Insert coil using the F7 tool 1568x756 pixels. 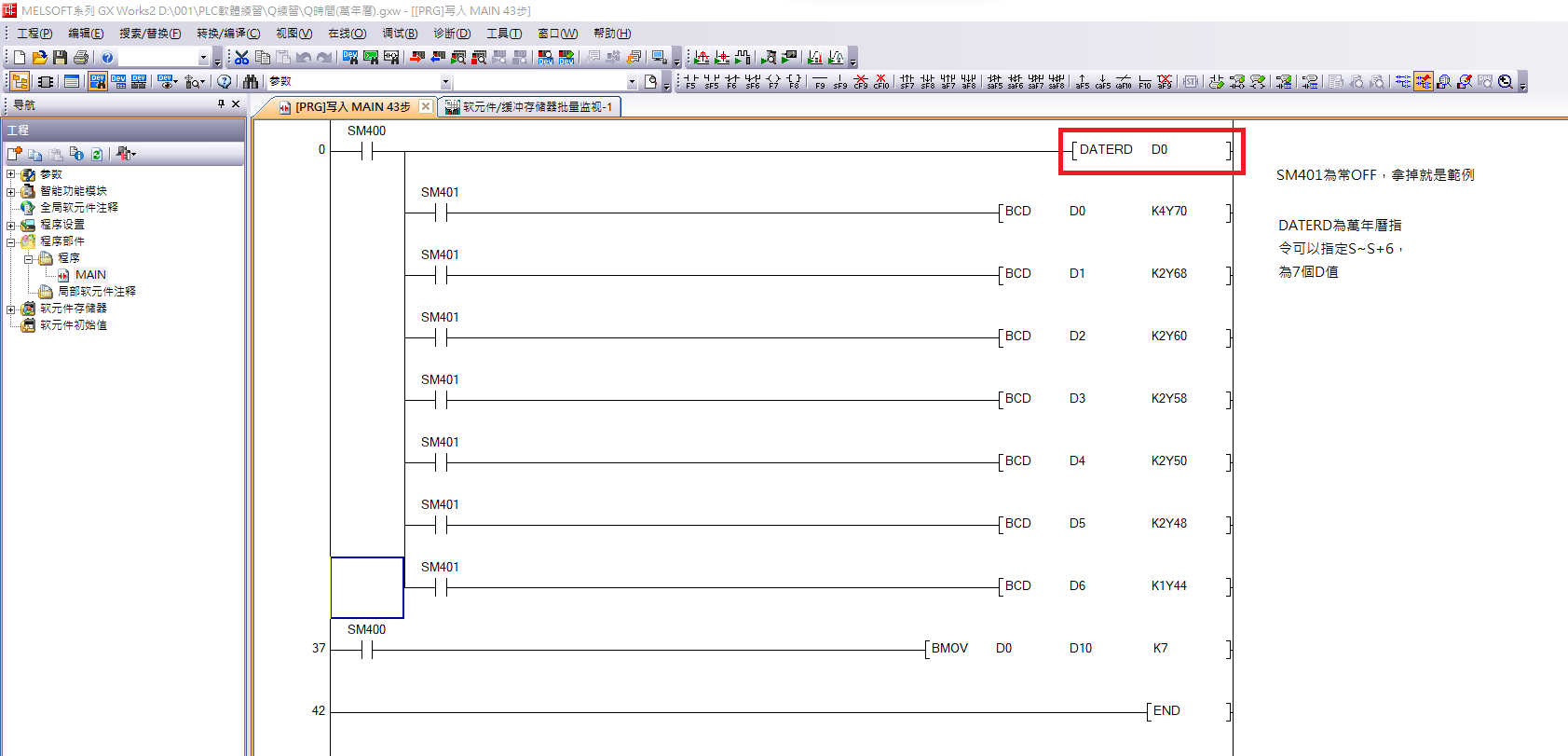click(773, 82)
